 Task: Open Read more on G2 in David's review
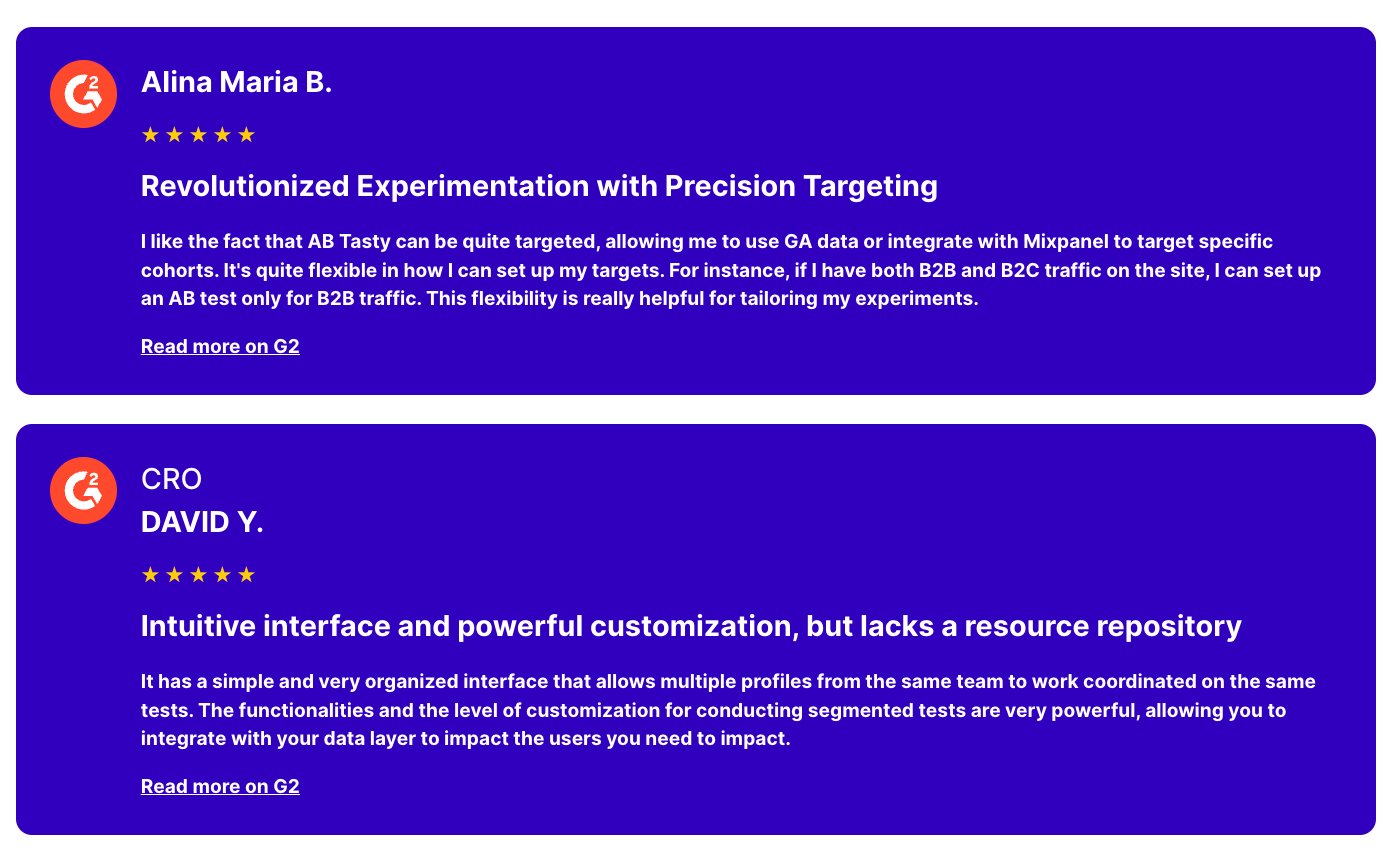click(220, 786)
